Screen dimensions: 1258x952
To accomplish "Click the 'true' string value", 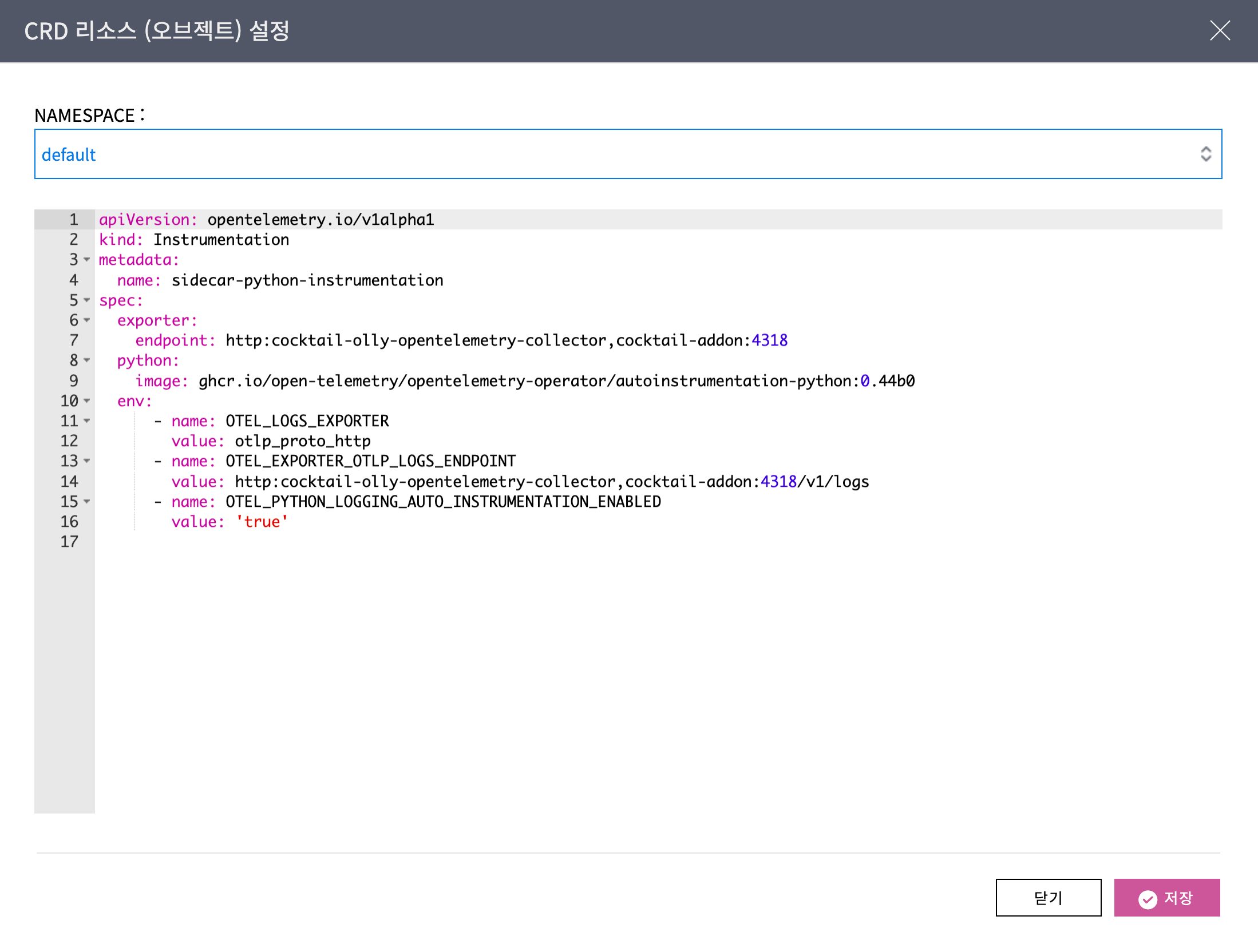I will tap(262, 522).
